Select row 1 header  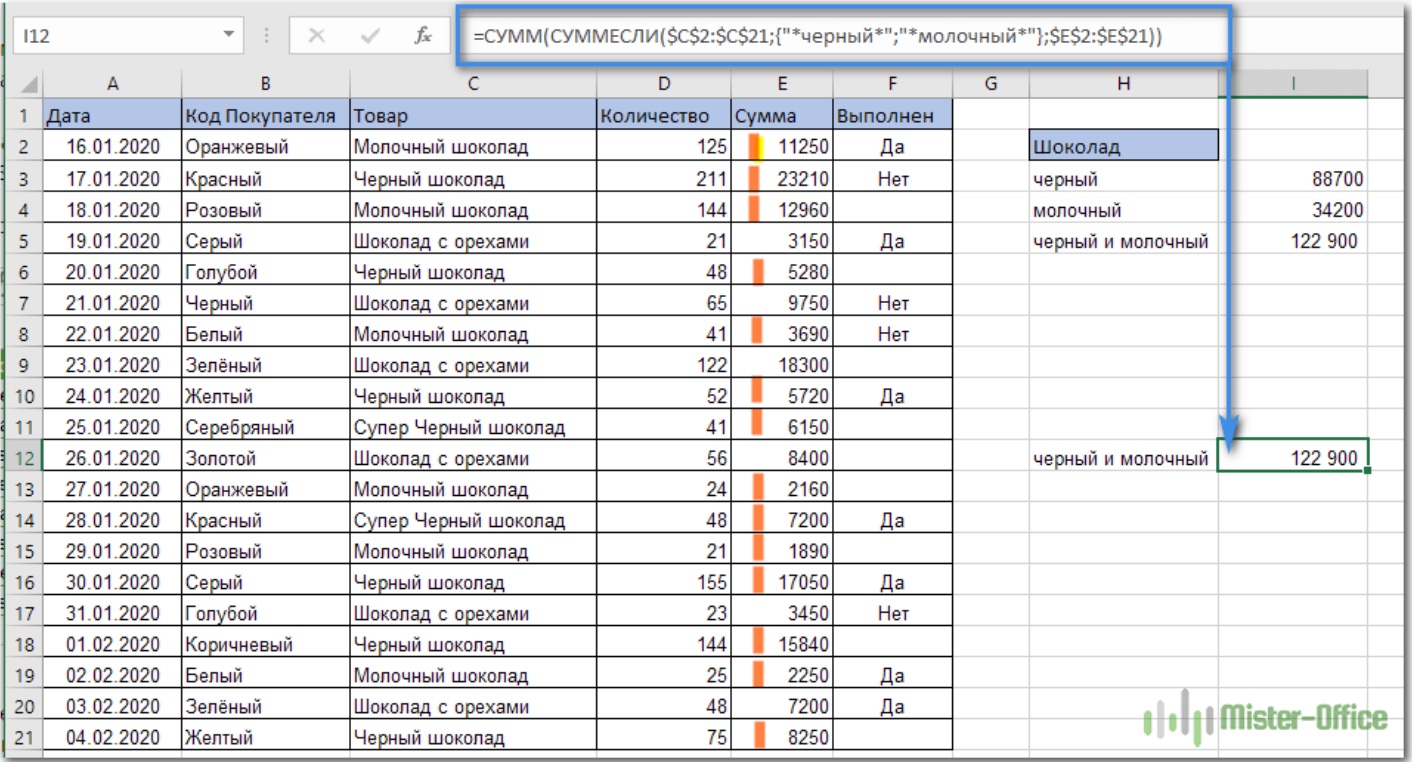(x=26, y=116)
